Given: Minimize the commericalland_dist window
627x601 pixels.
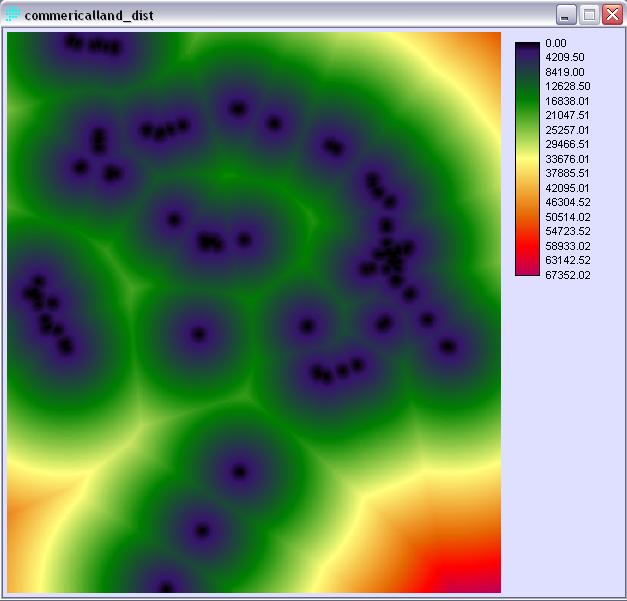Looking at the screenshot, I should tap(567, 15).
